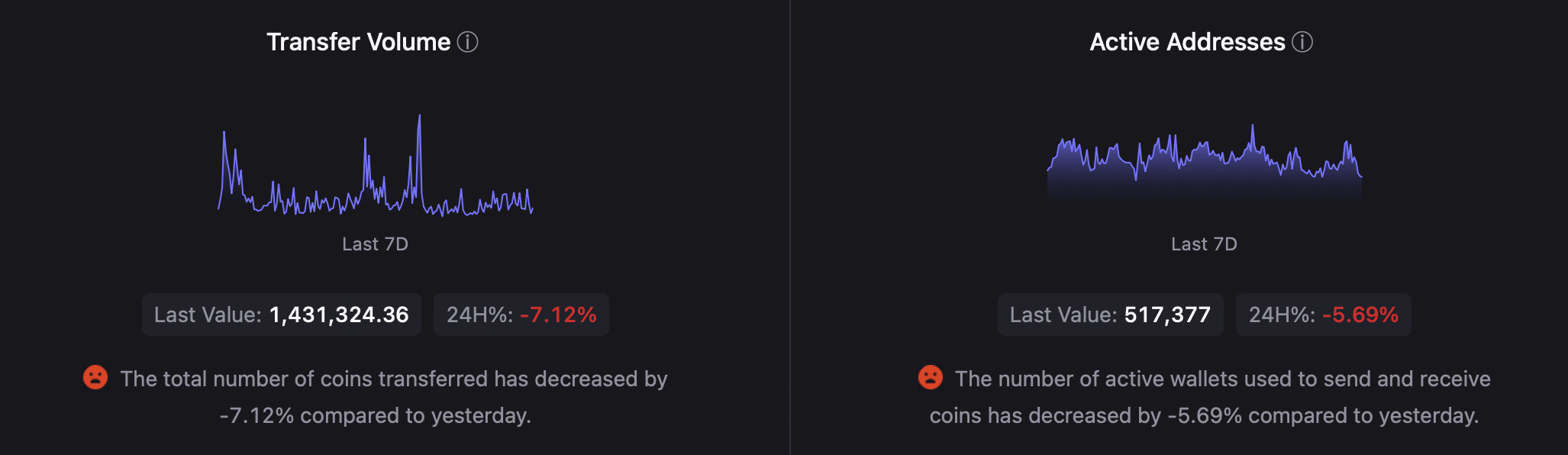Select the Last Value 517,377 badge
The width and height of the screenshot is (1568, 455).
1111,315
